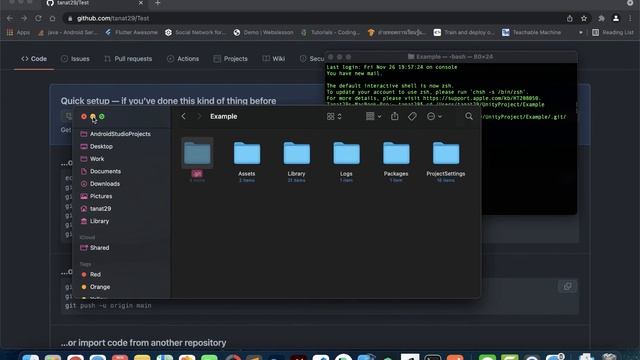Open the Apps bookmarks shortcut

[x=18, y=32]
